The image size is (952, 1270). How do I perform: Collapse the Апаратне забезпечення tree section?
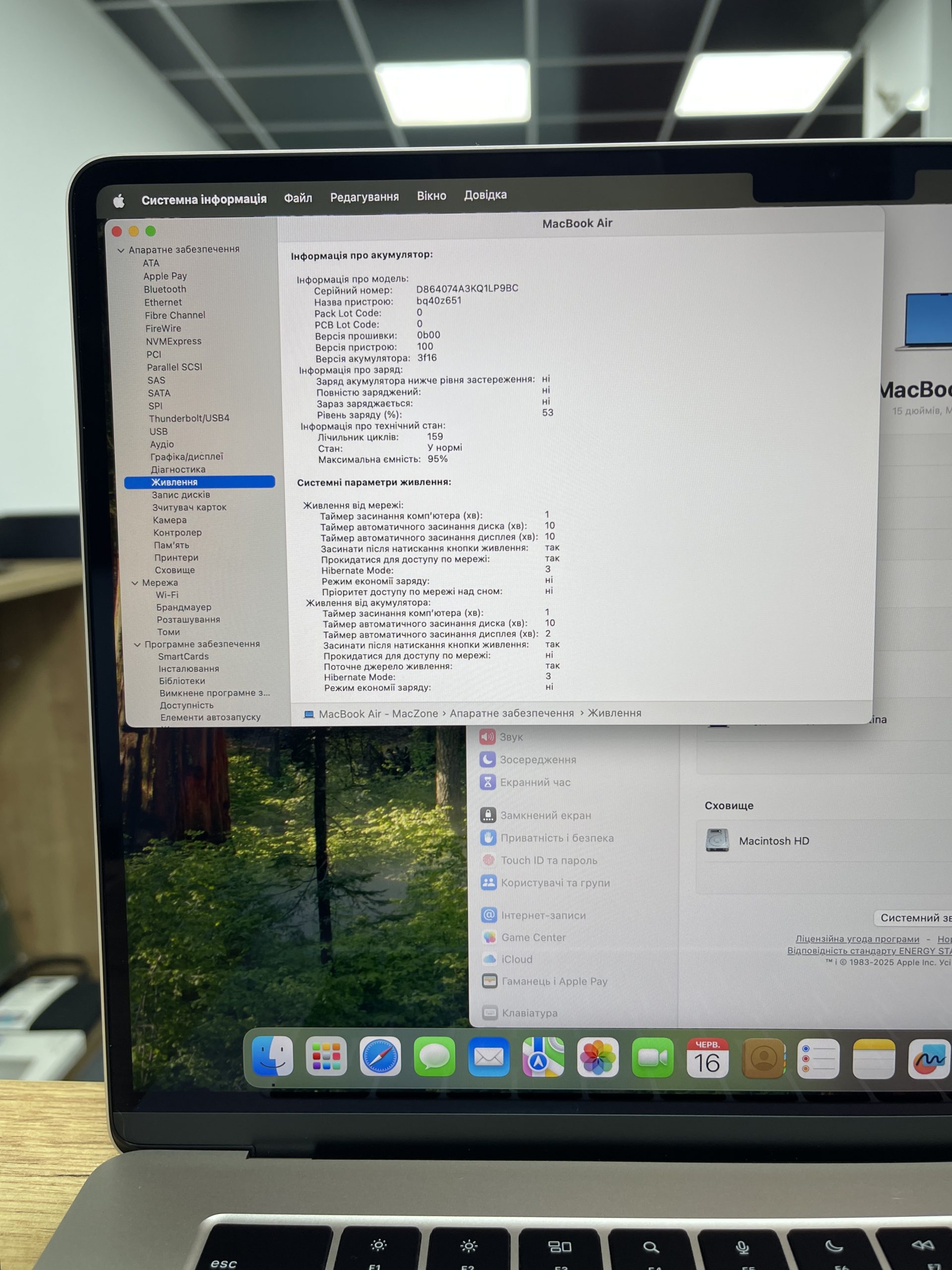tap(120, 251)
